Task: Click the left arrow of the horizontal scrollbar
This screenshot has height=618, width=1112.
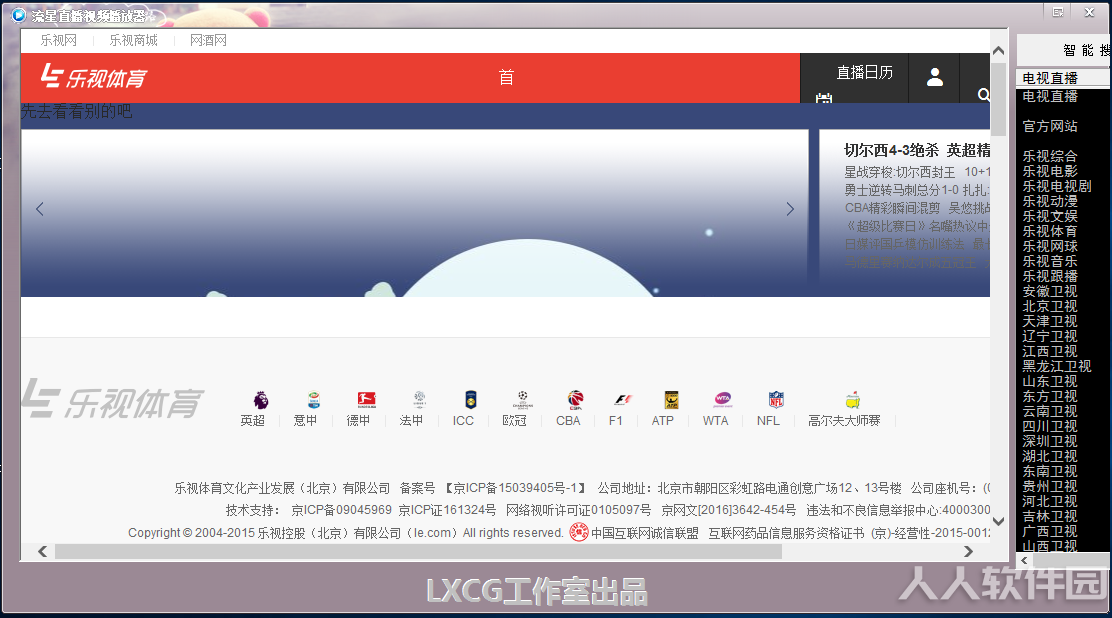Action: [x=43, y=551]
